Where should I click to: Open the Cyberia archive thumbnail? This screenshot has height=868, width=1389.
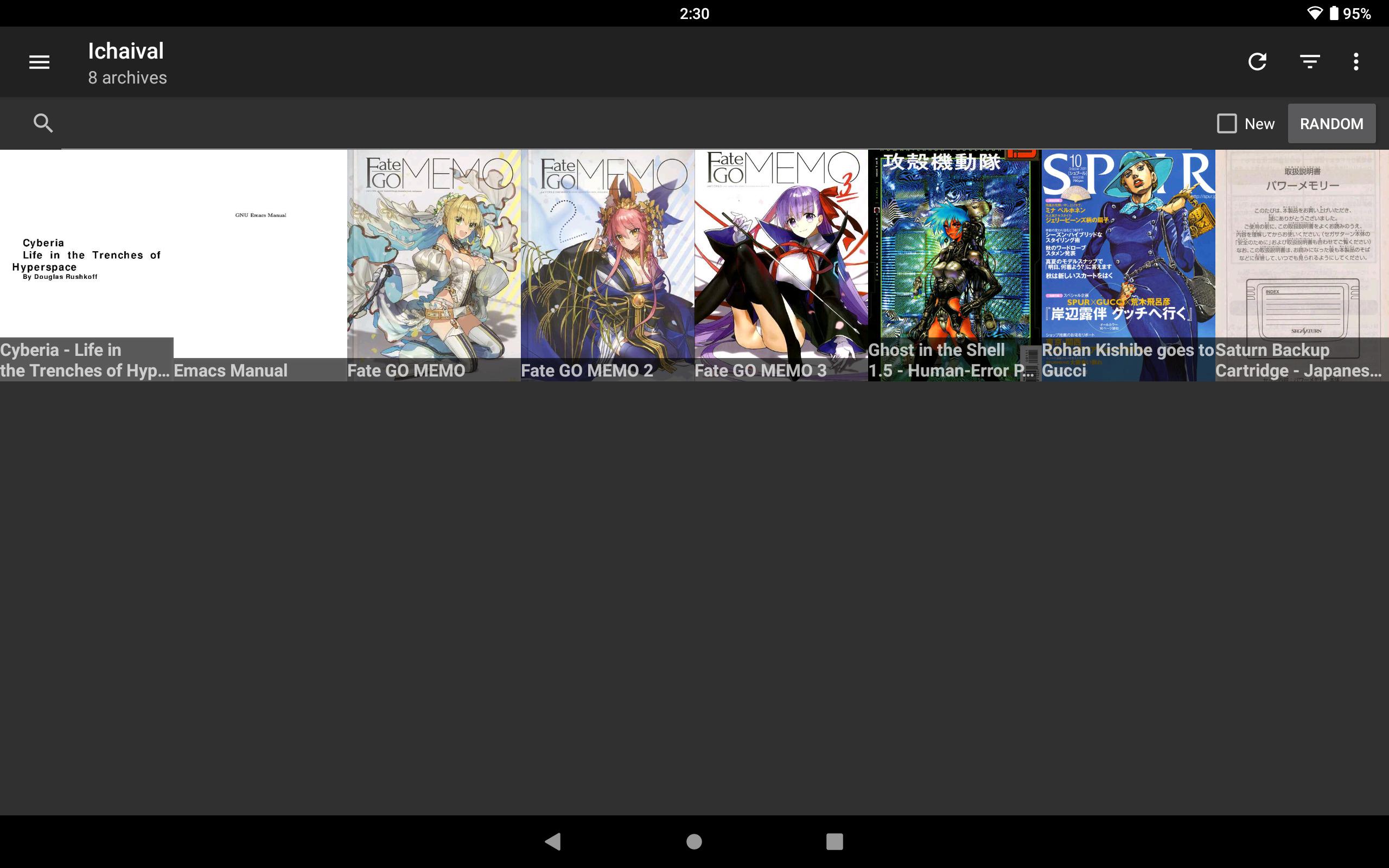87,265
